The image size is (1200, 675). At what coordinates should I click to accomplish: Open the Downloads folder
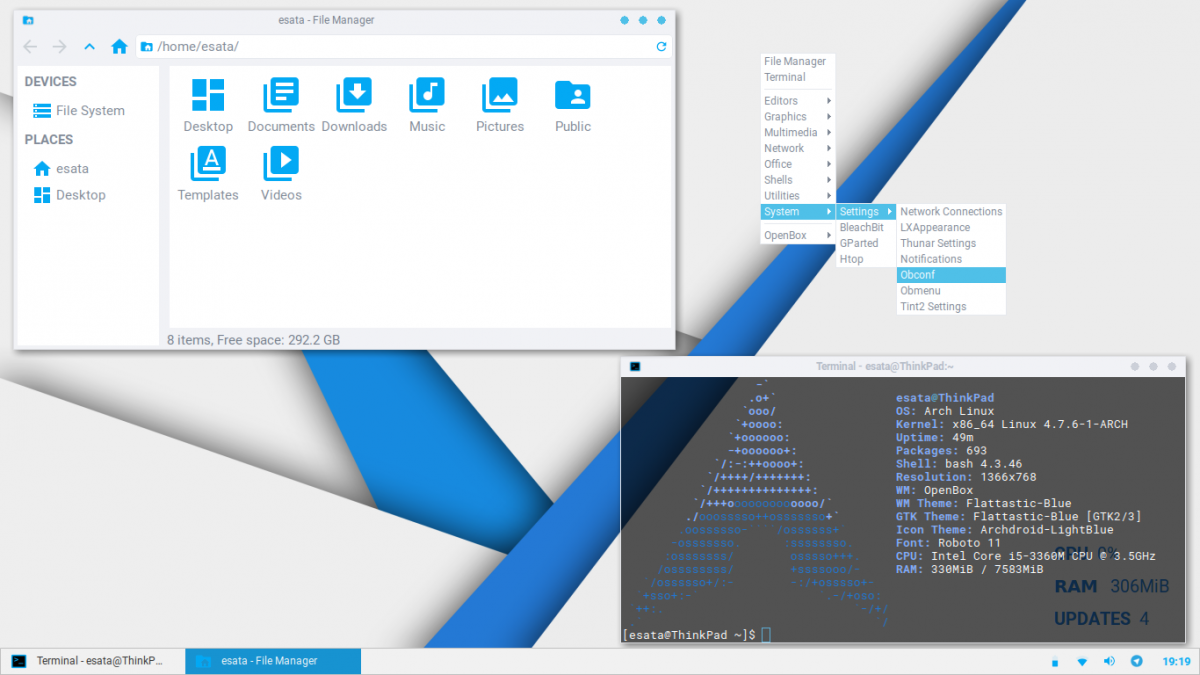tap(354, 106)
